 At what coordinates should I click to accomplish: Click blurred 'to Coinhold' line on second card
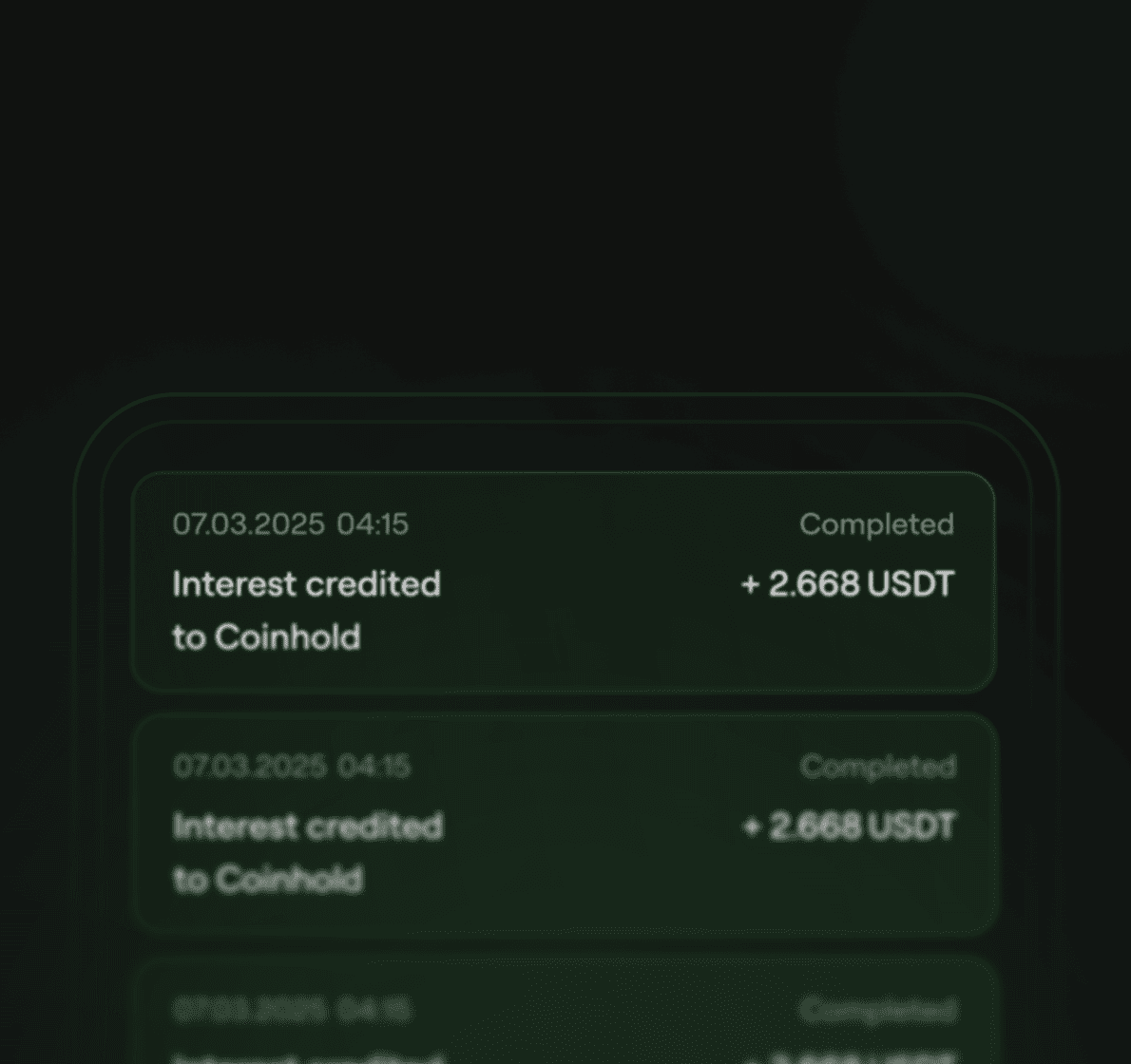(268, 880)
